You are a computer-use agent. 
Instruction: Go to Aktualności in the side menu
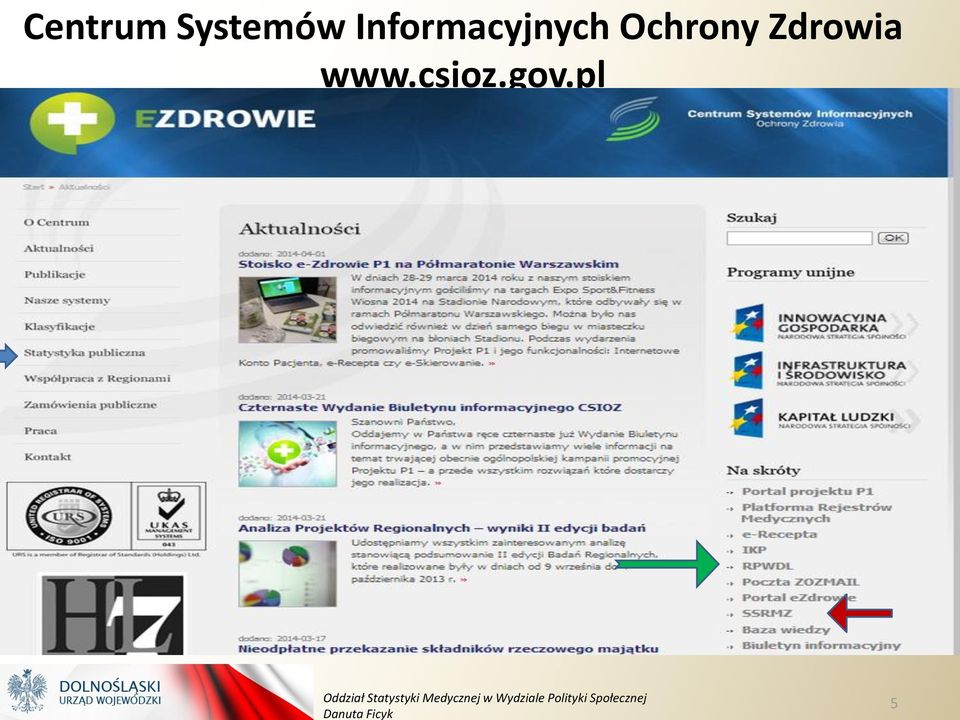59,248
